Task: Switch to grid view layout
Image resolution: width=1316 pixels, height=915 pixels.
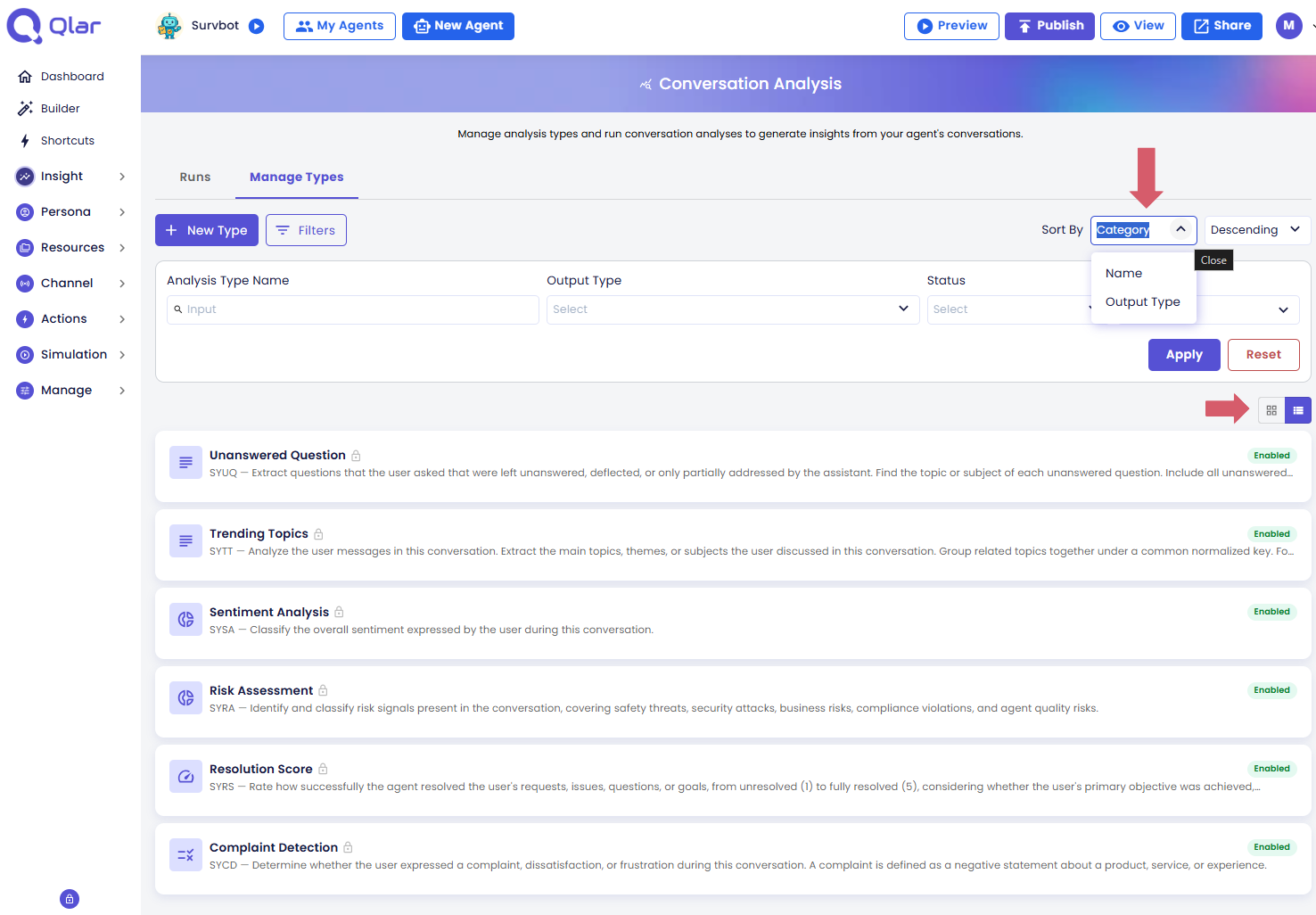Action: pyautogui.click(x=1271, y=410)
